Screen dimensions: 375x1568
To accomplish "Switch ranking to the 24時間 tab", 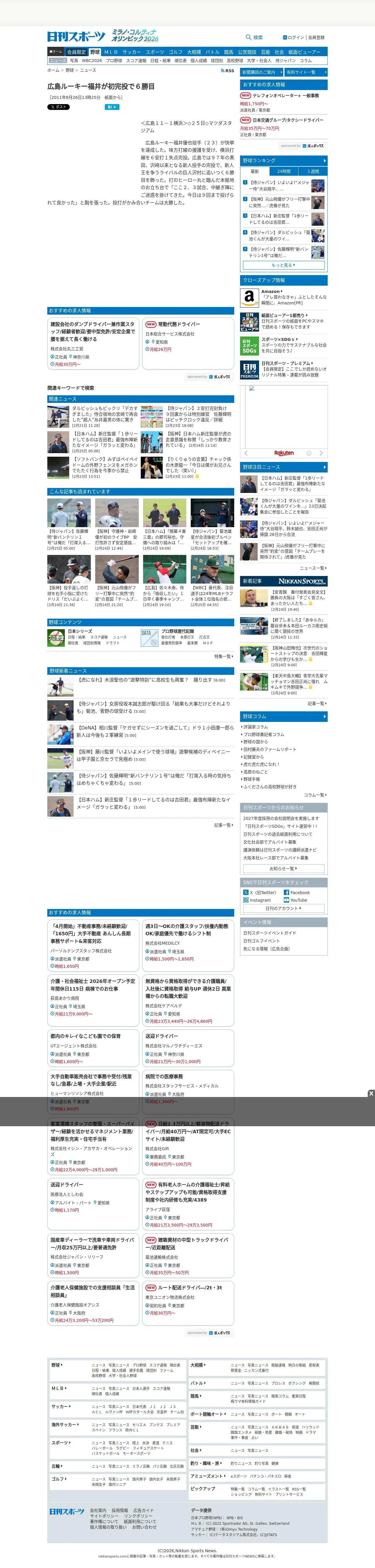I will click(x=284, y=171).
